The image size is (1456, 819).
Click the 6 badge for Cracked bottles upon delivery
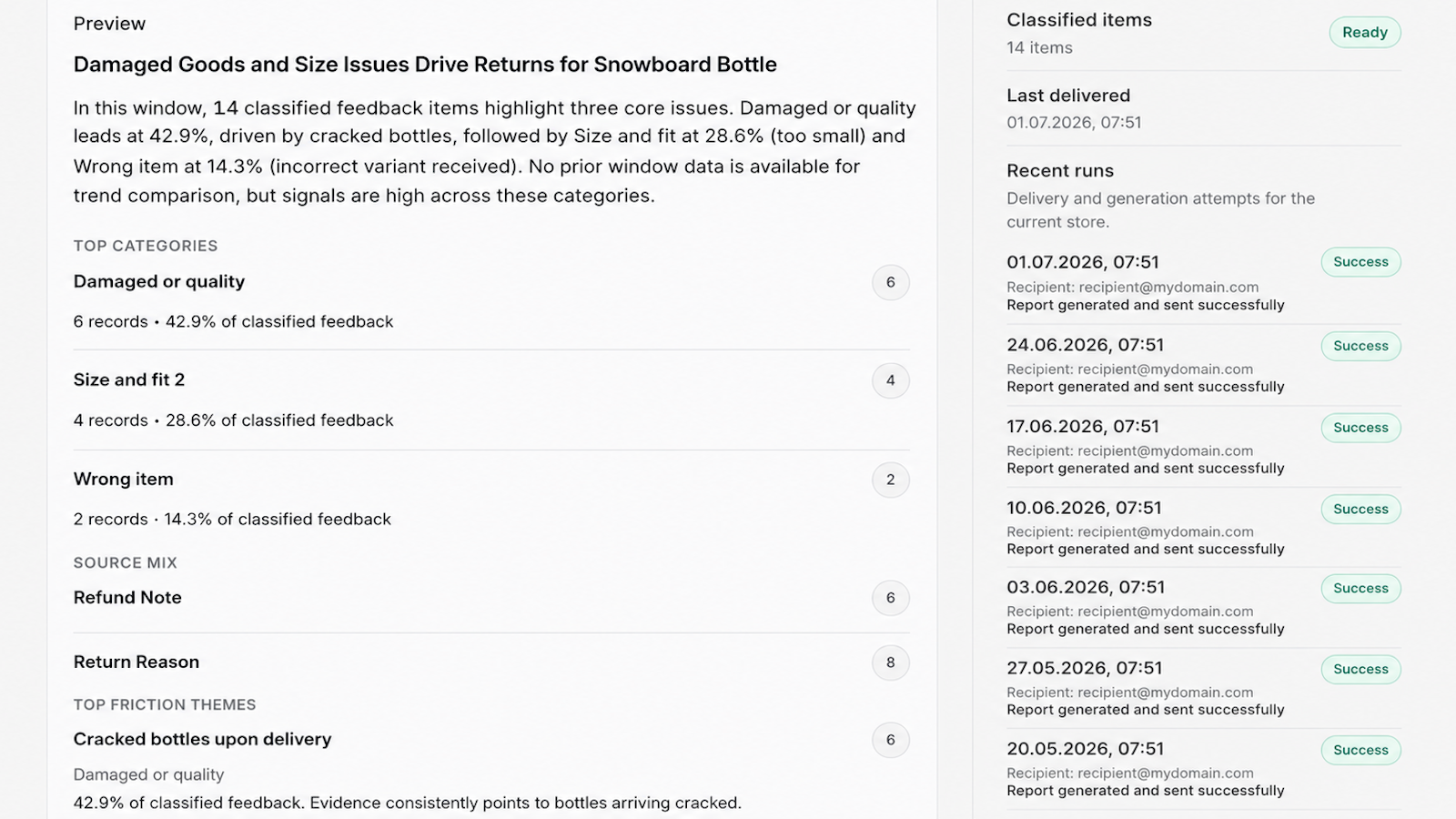click(x=890, y=740)
